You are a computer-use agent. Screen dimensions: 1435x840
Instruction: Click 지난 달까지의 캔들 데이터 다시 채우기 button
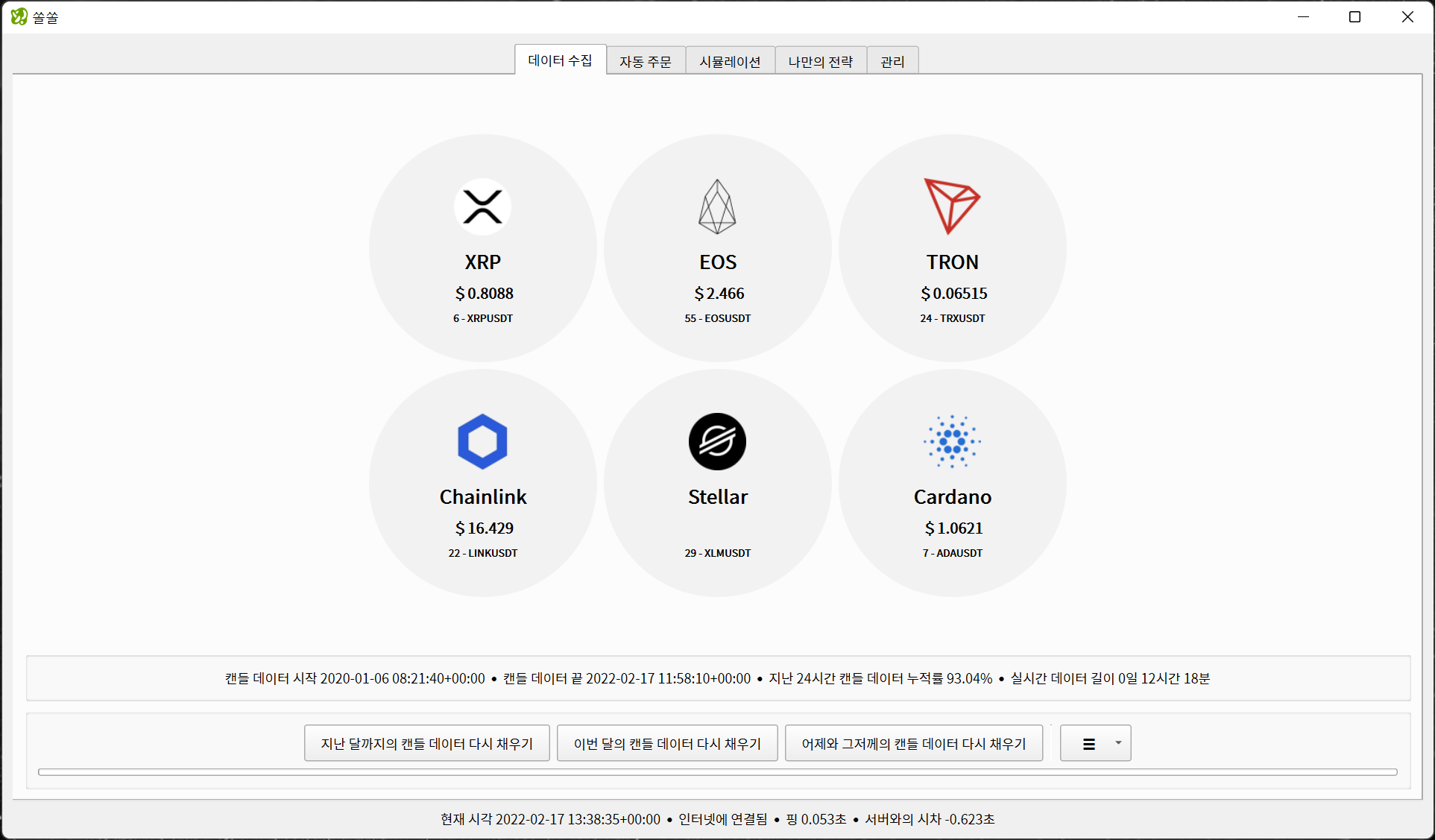pos(427,743)
